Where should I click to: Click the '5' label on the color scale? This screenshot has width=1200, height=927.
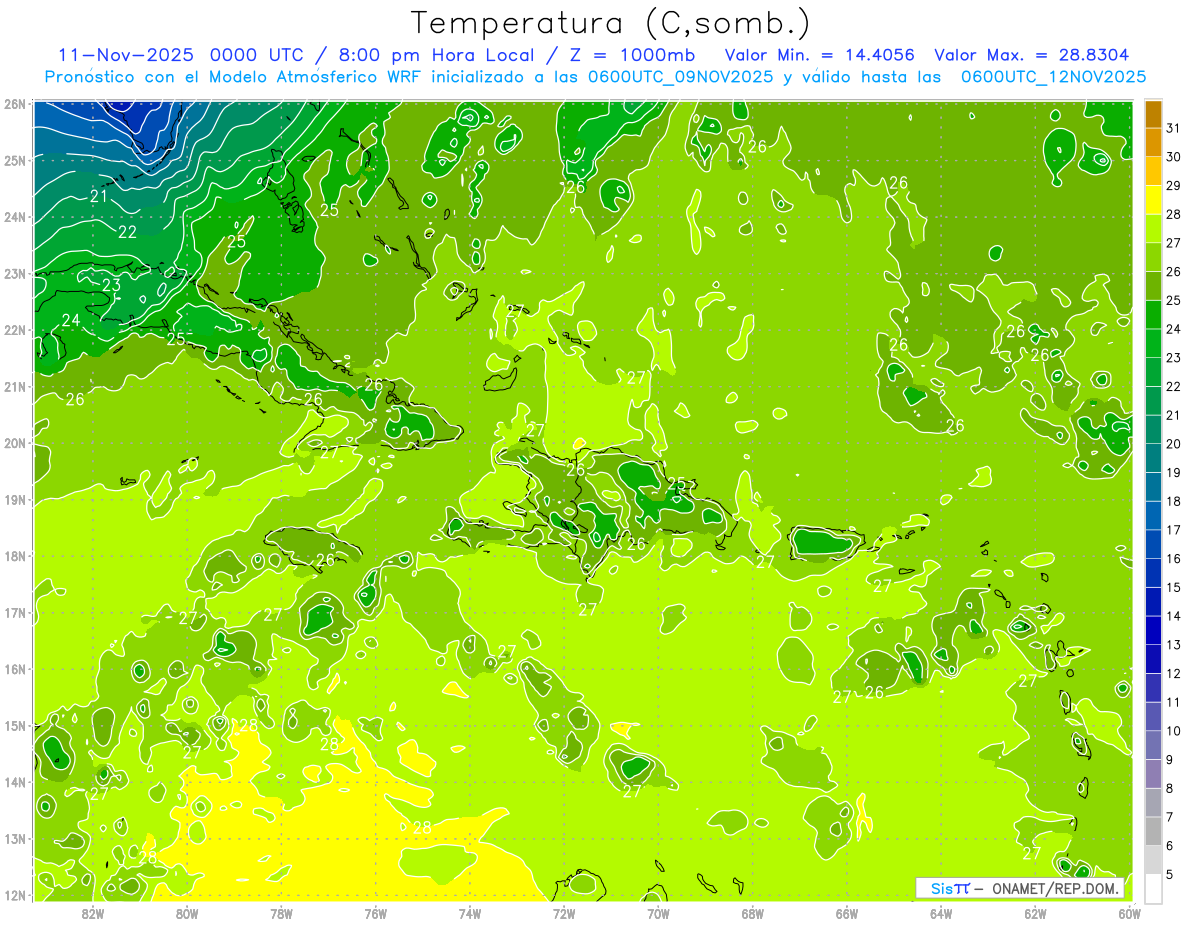[1170, 874]
